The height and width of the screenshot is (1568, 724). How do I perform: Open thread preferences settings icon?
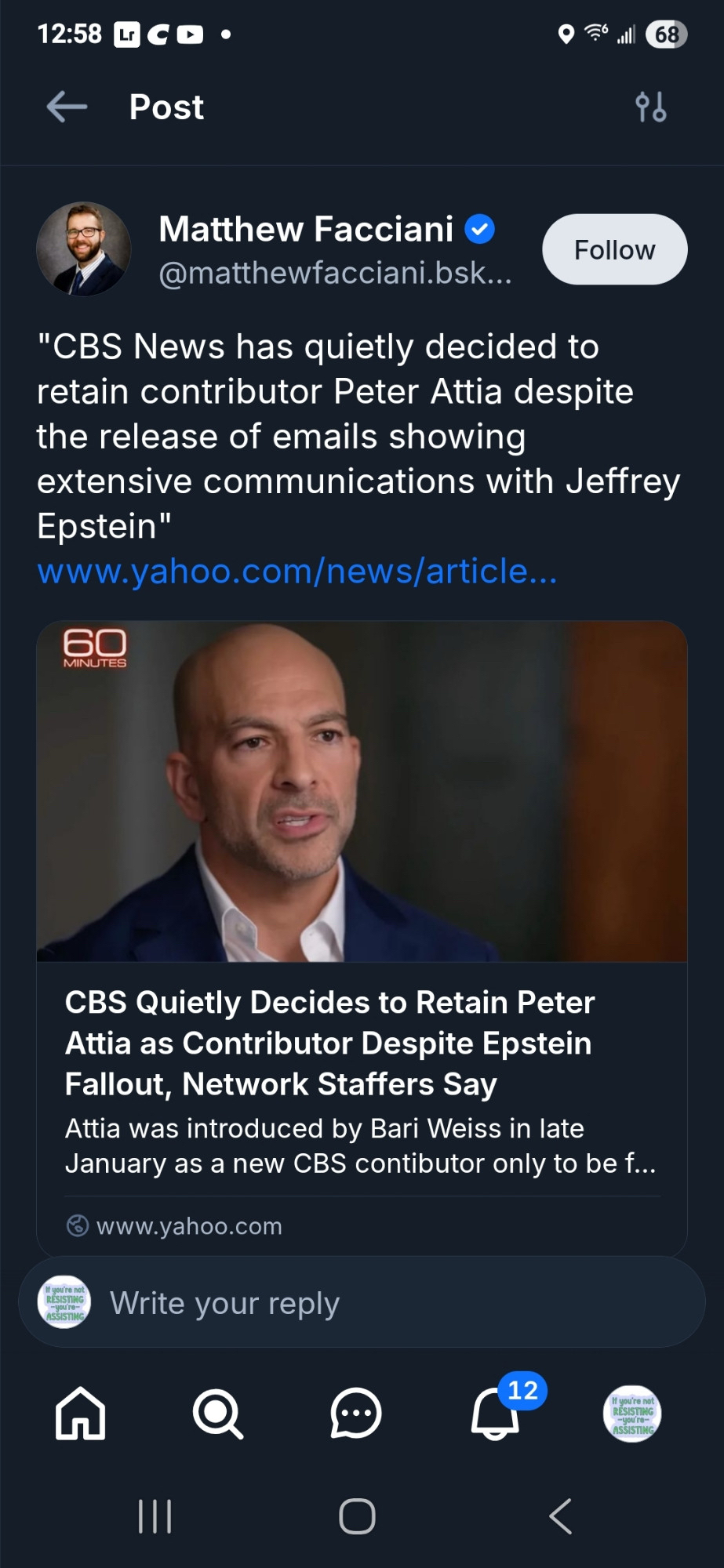tap(651, 107)
